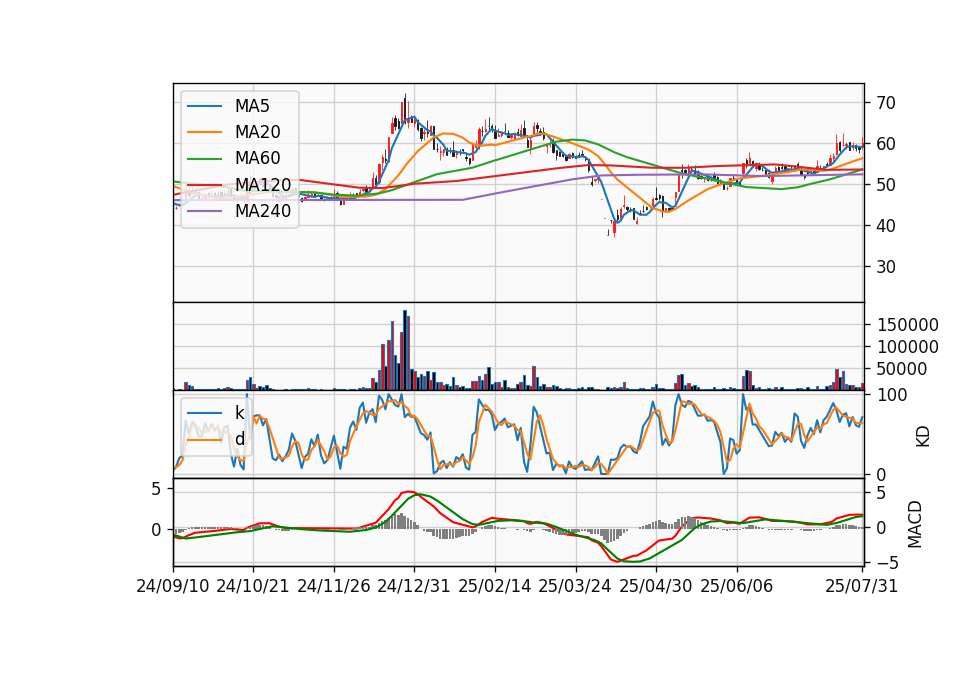The width and height of the screenshot is (960, 690).
Task: Click the volume axis value 50000
Action: coord(902,369)
